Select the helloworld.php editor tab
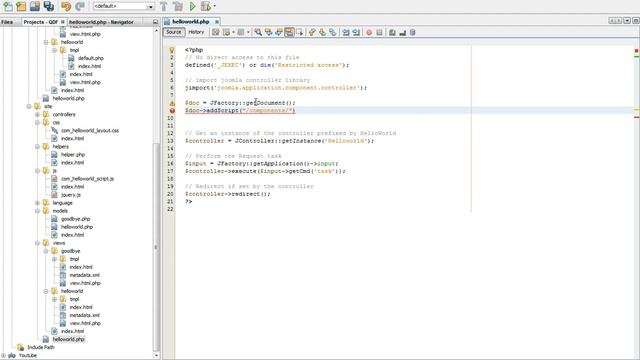 click(x=190, y=22)
